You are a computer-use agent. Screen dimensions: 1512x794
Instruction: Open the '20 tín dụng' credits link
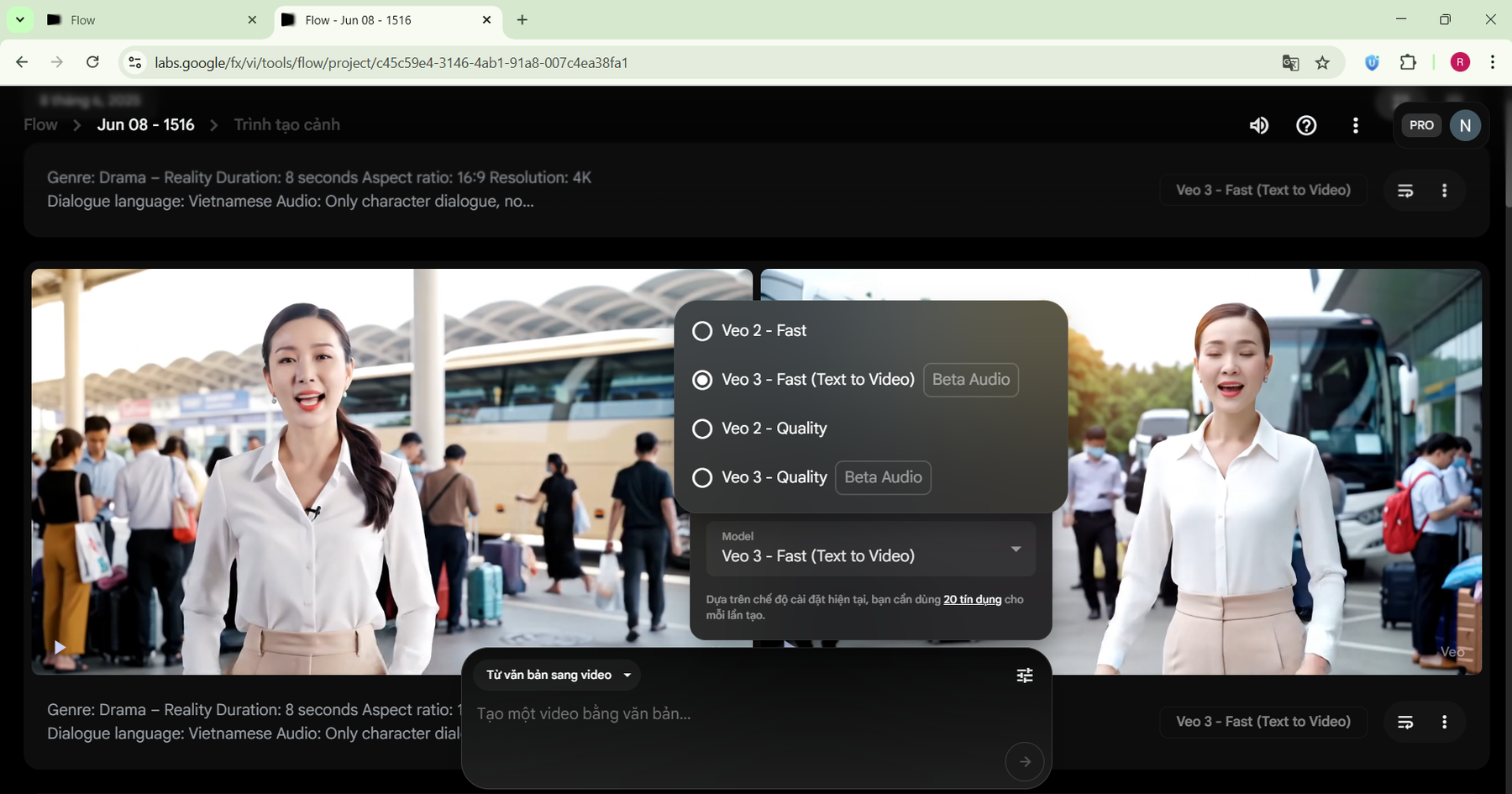pos(972,599)
